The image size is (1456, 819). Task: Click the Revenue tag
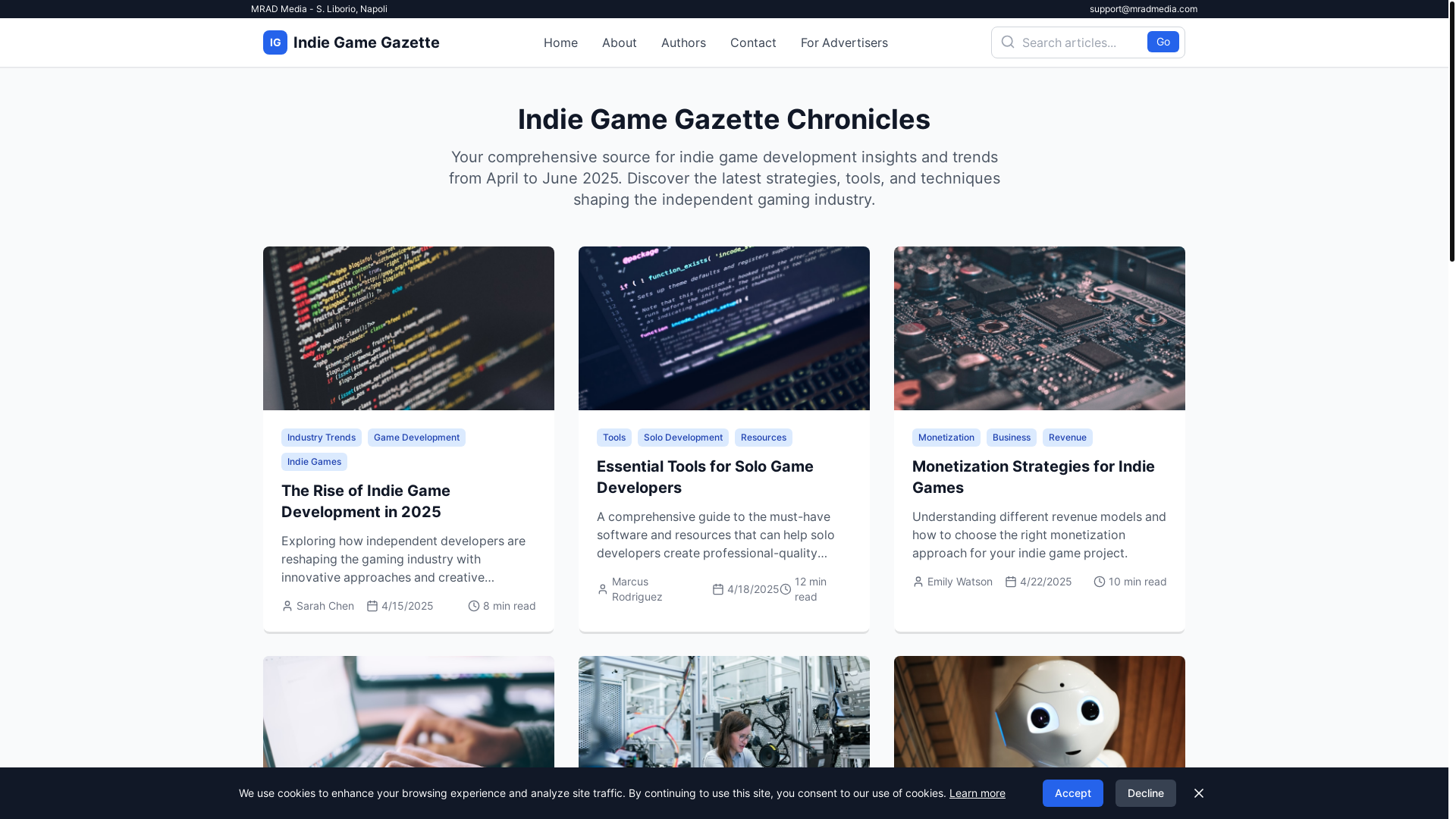[x=1068, y=438]
